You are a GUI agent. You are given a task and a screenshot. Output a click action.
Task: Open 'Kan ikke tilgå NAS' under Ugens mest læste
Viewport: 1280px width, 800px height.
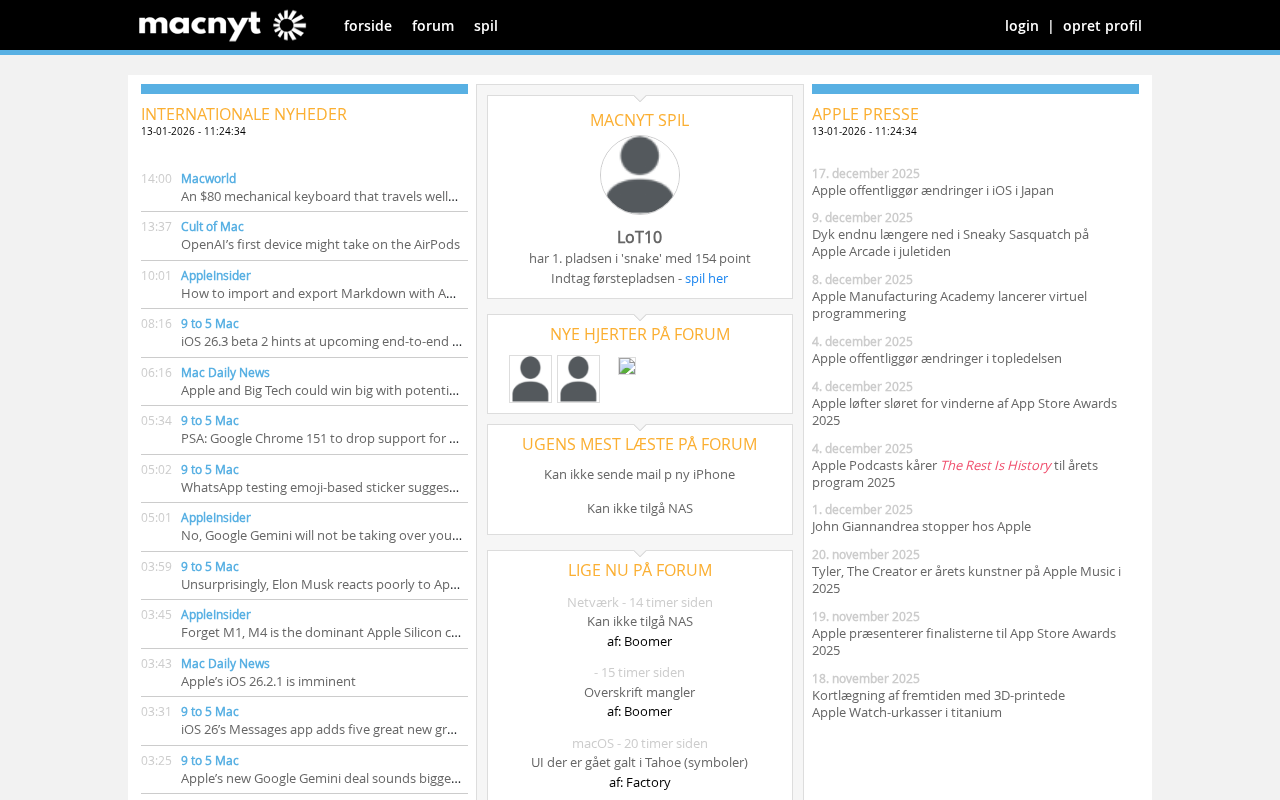(x=640, y=508)
